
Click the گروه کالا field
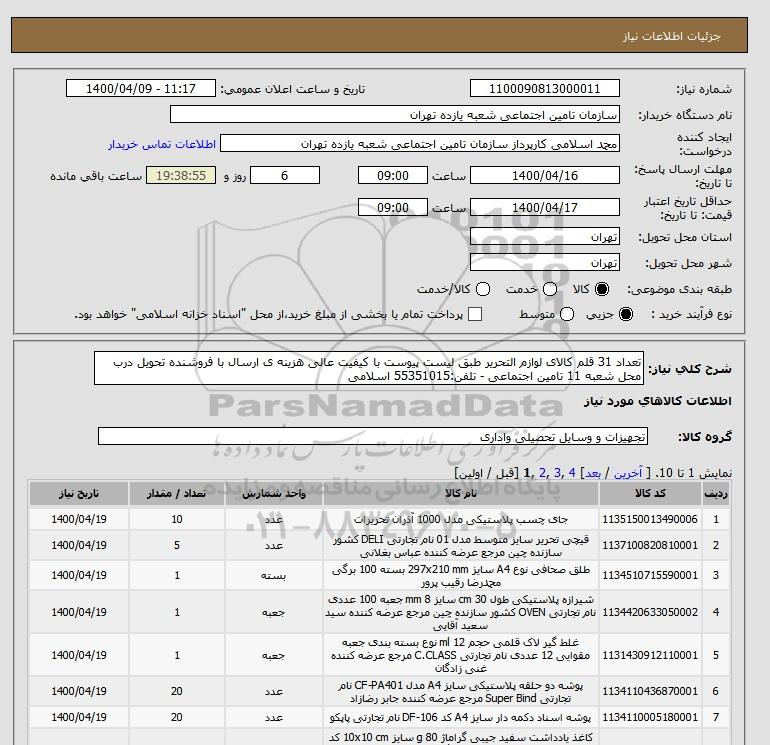coord(373,436)
